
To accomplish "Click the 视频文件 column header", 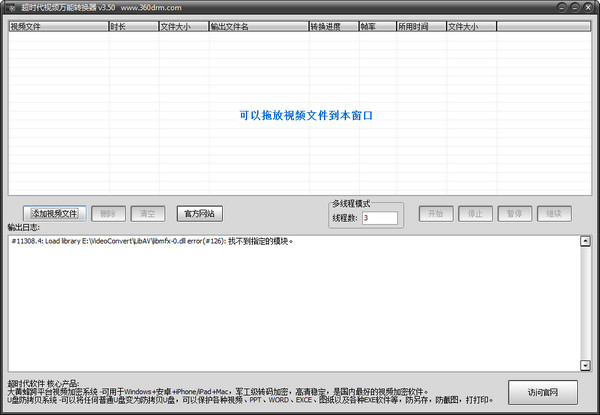I will click(57, 27).
